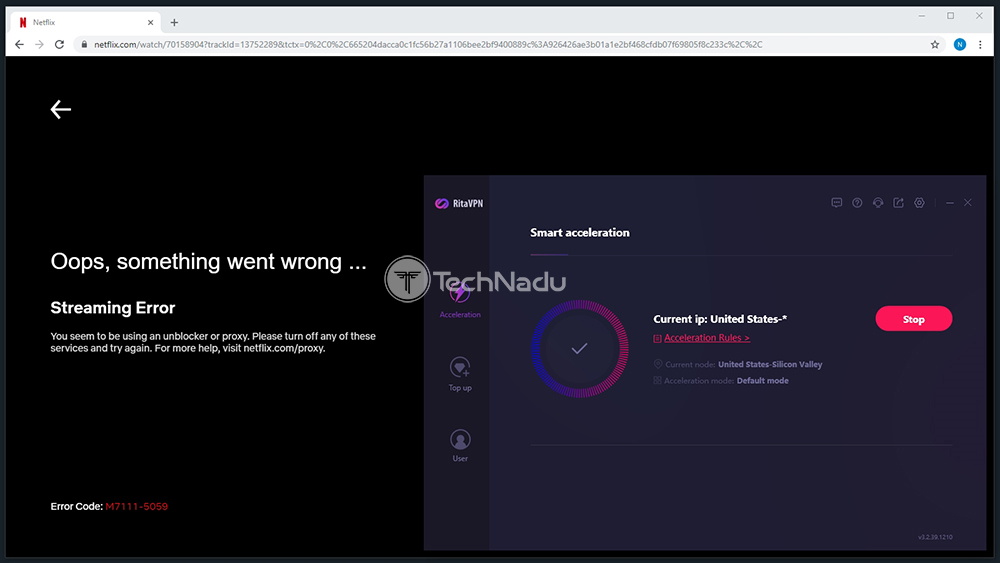The width and height of the screenshot is (1000, 563).
Task: Open Top up in RitaVPN sidebar
Action: tap(460, 374)
